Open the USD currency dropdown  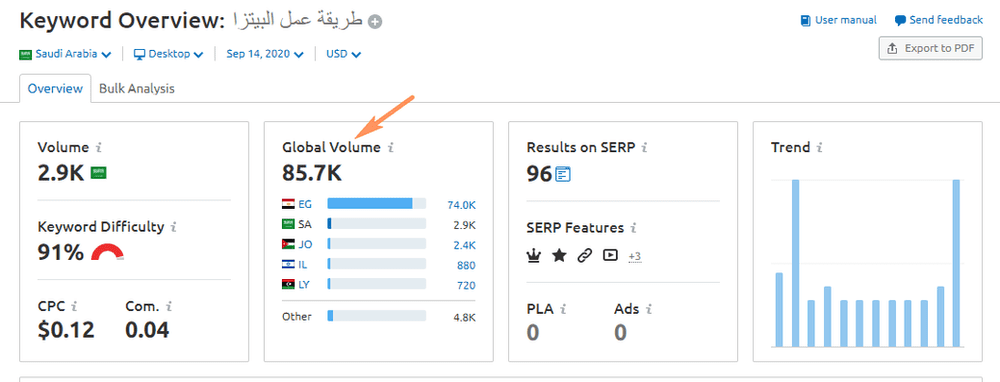click(x=344, y=54)
